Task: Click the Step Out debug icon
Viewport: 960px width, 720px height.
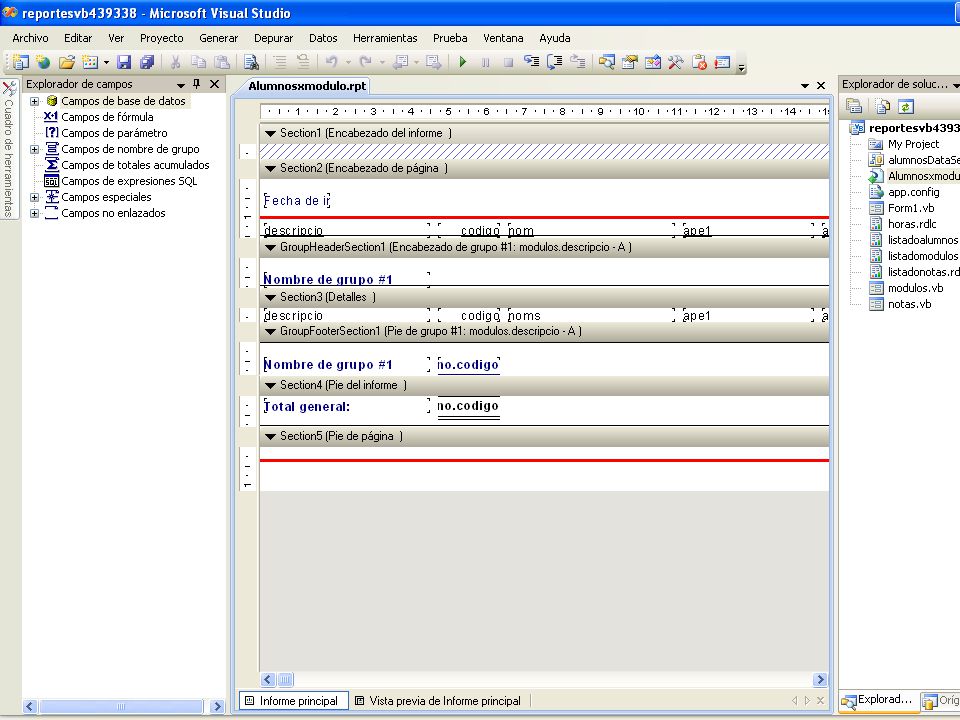Action: tap(577, 62)
